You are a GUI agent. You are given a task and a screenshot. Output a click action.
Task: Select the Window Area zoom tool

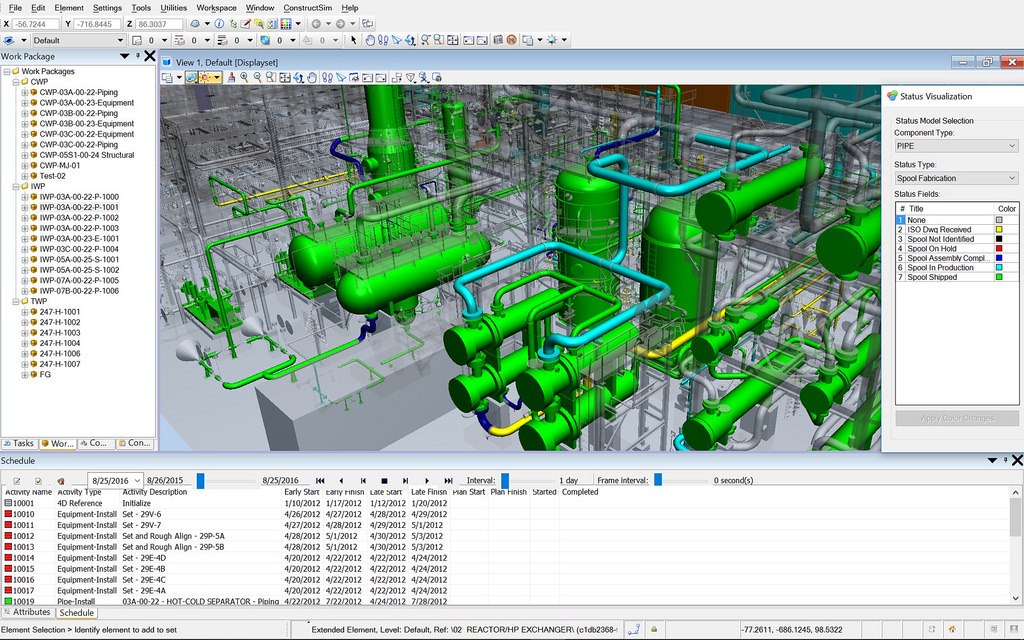270,78
